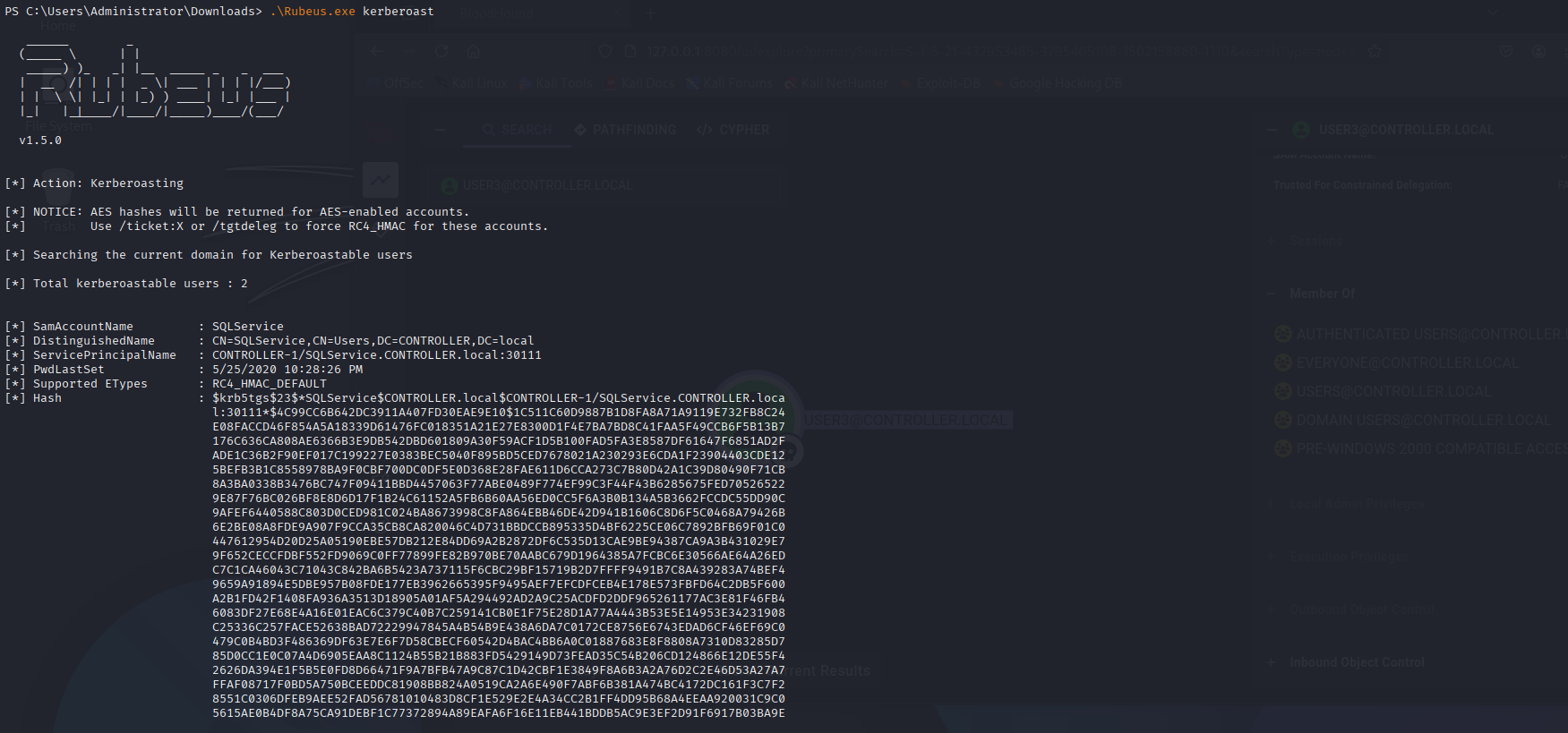This screenshot has height=733, width=1568.
Task: Go back in the Firefox window
Action: pyautogui.click(x=376, y=52)
